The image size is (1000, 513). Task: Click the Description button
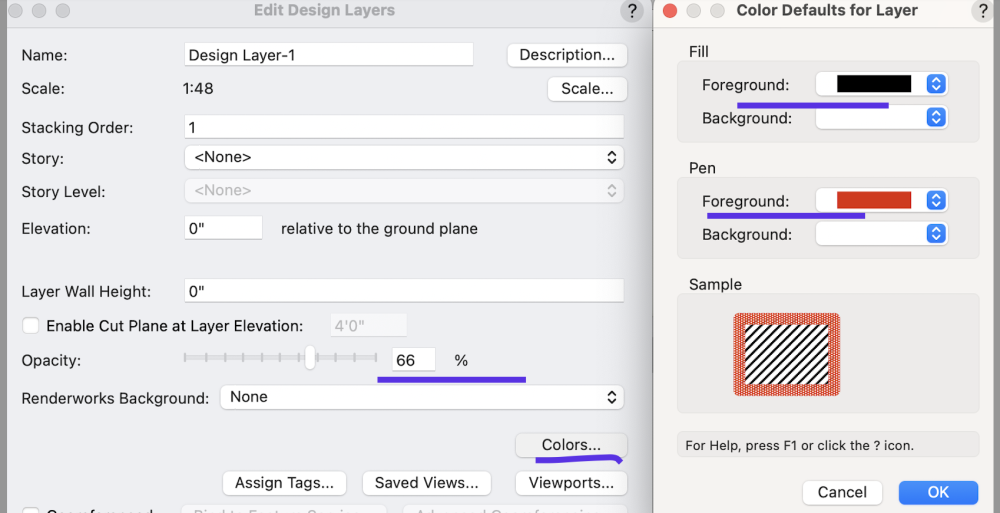click(x=567, y=55)
